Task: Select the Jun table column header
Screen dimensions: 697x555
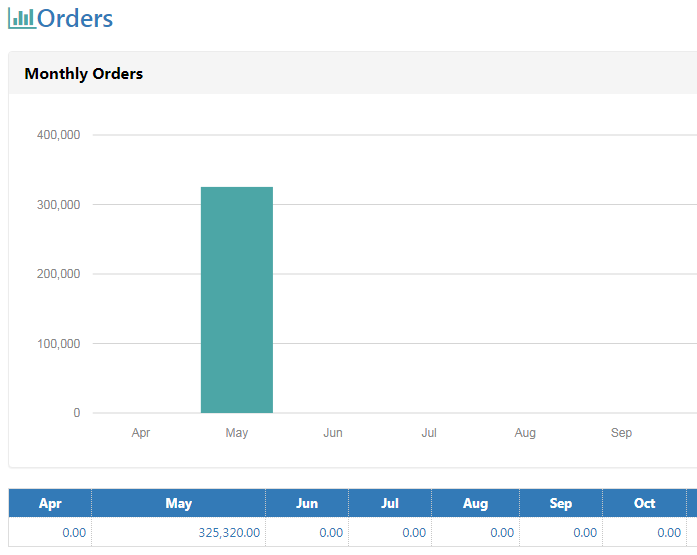Action: (x=307, y=503)
